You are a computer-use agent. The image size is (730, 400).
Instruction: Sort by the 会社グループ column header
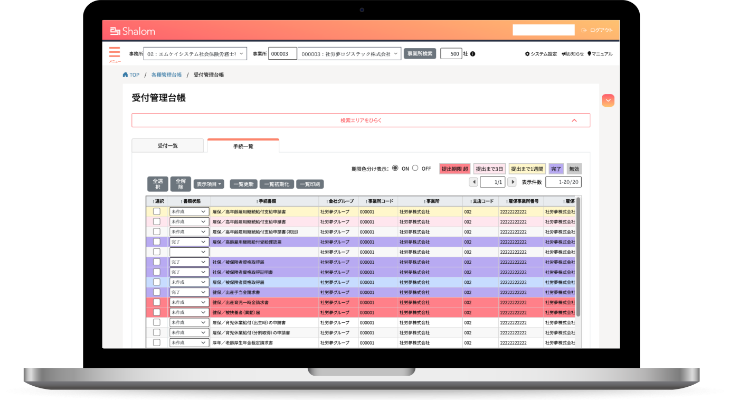[x=338, y=201]
